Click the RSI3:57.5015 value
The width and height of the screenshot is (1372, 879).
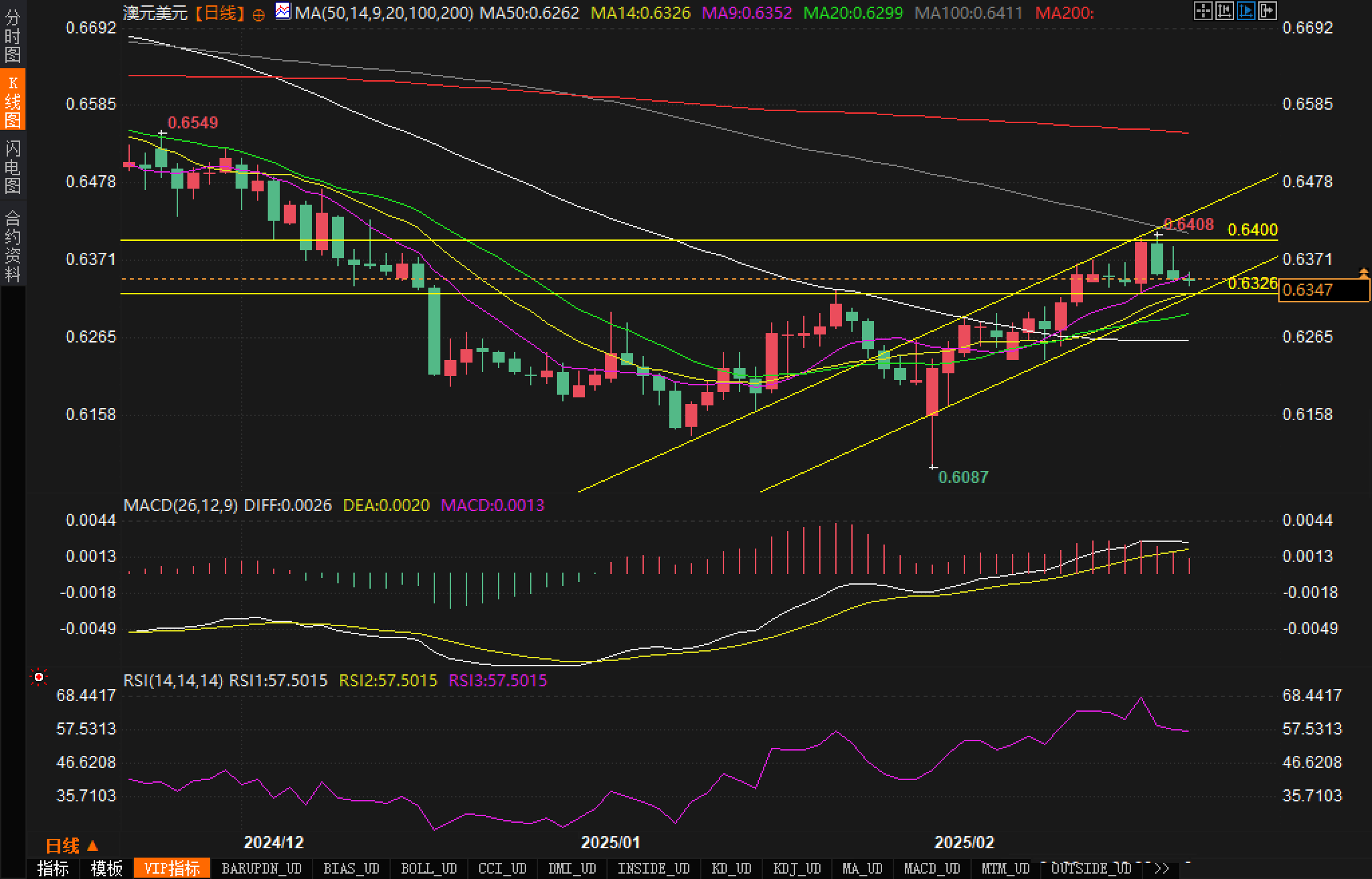click(x=498, y=680)
